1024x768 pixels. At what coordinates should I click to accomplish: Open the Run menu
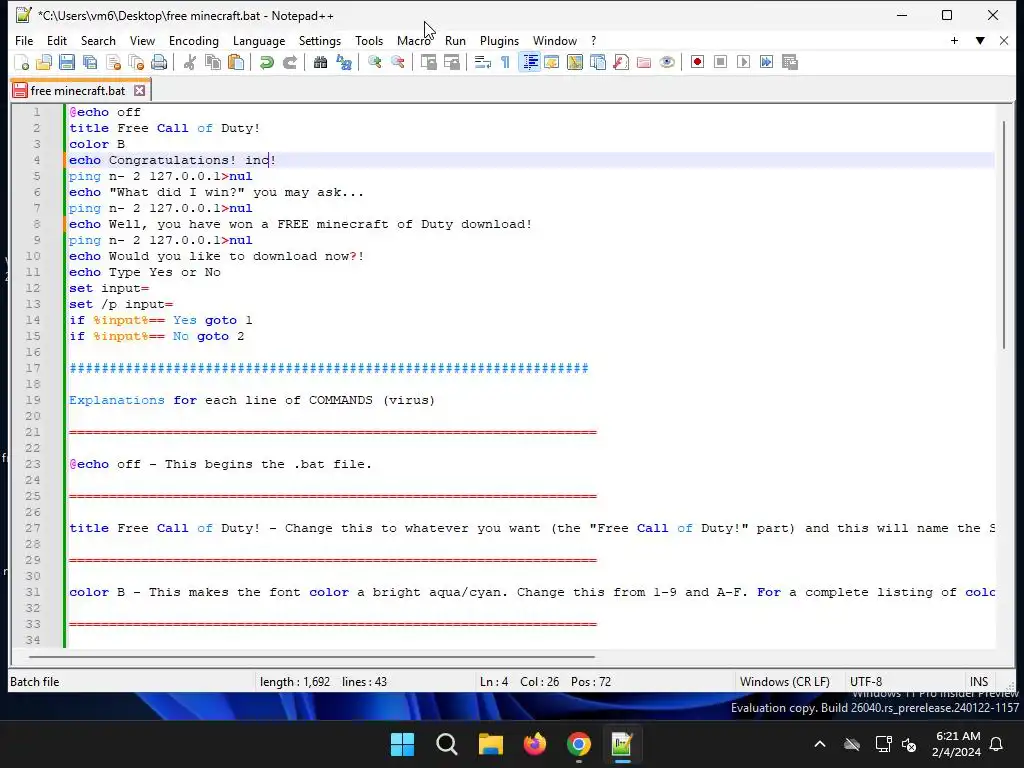click(455, 40)
